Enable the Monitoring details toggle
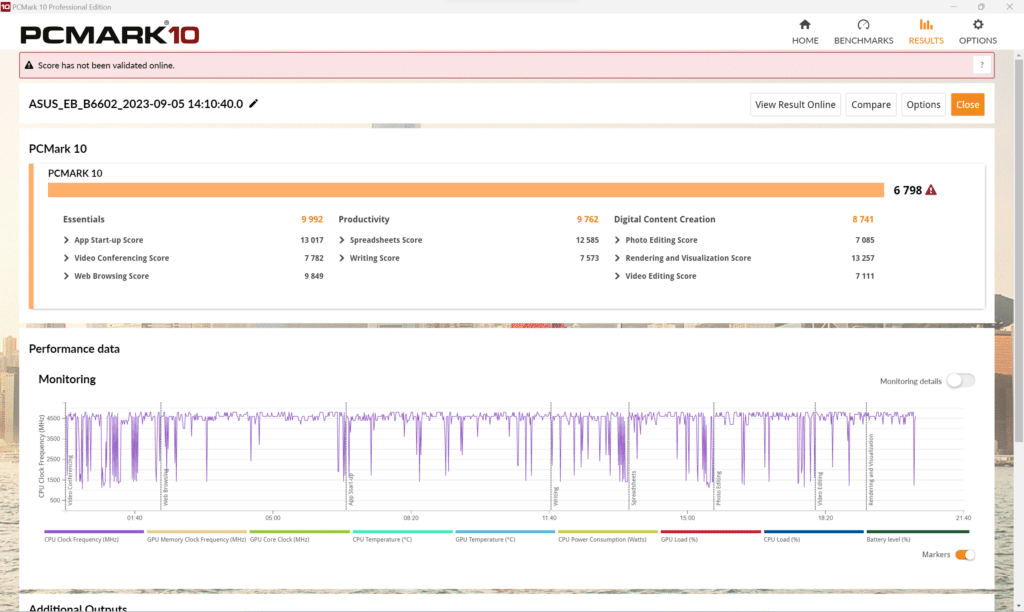Image resolution: width=1024 pixels, height=612 pixels. (960, 381)
